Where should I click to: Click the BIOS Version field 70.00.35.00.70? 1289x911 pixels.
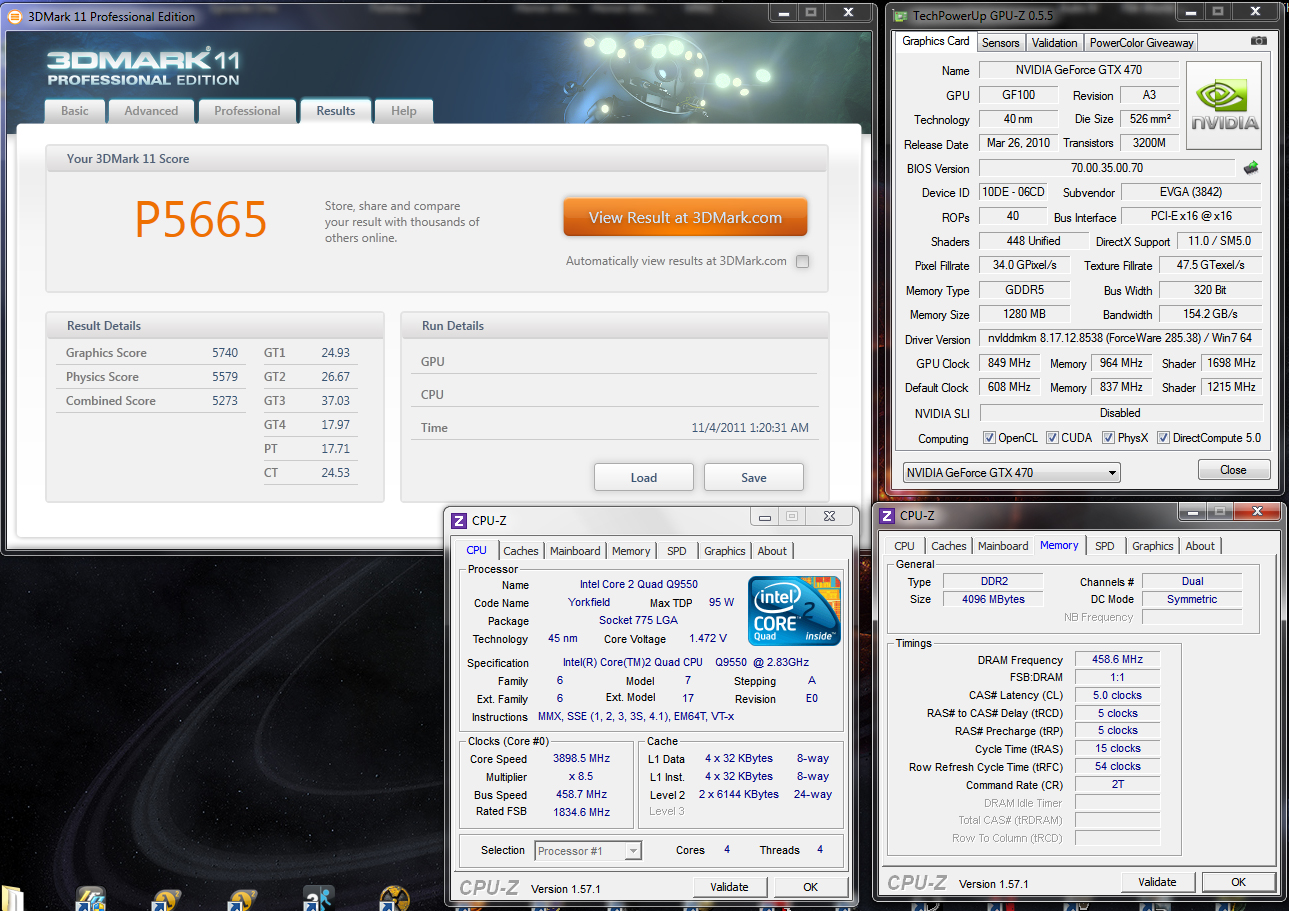(x=1107, y=168)
